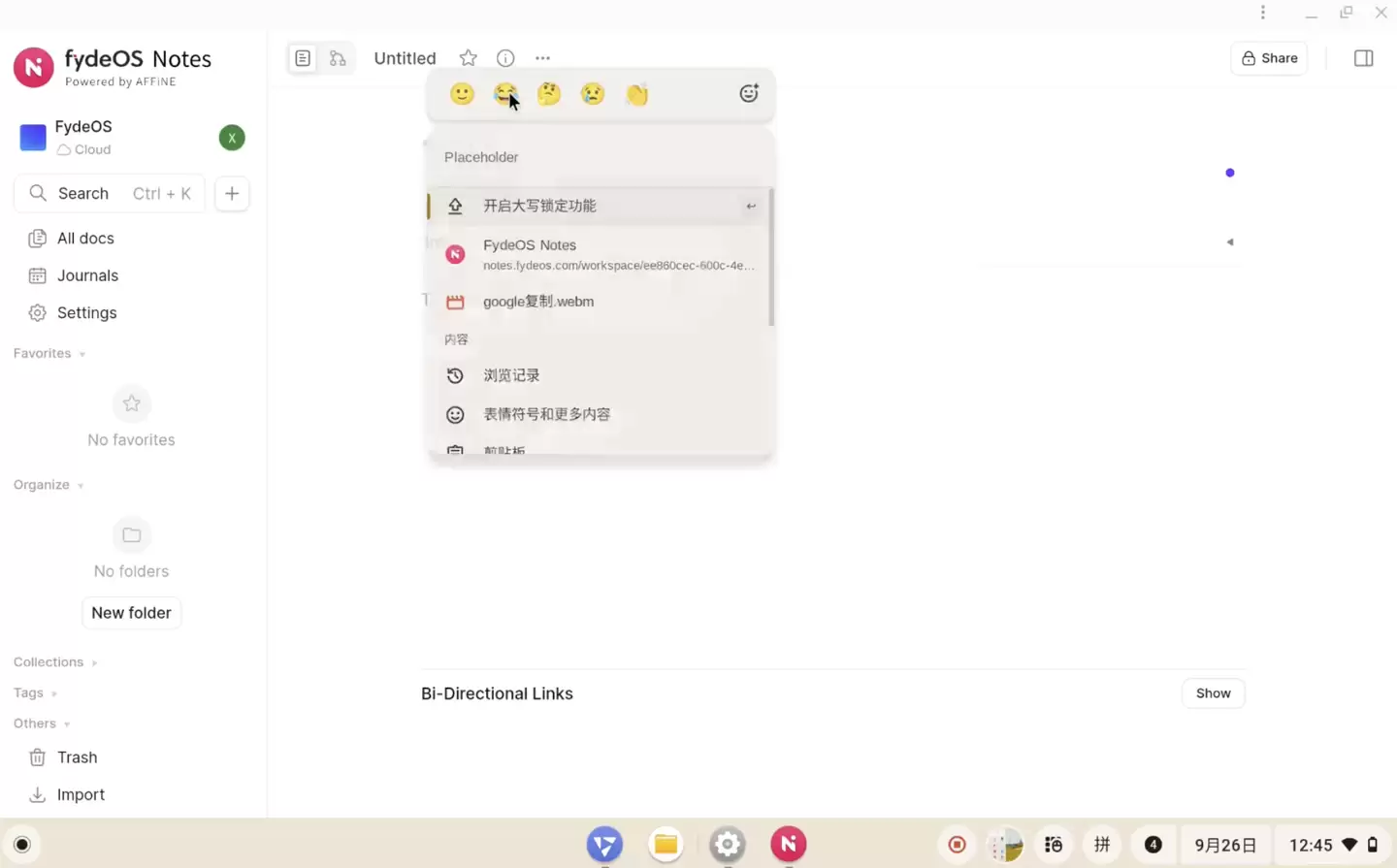Show the Bi-Directional Links
The height and width of the screenshot is (868, 1397).
click(1213, 692)
